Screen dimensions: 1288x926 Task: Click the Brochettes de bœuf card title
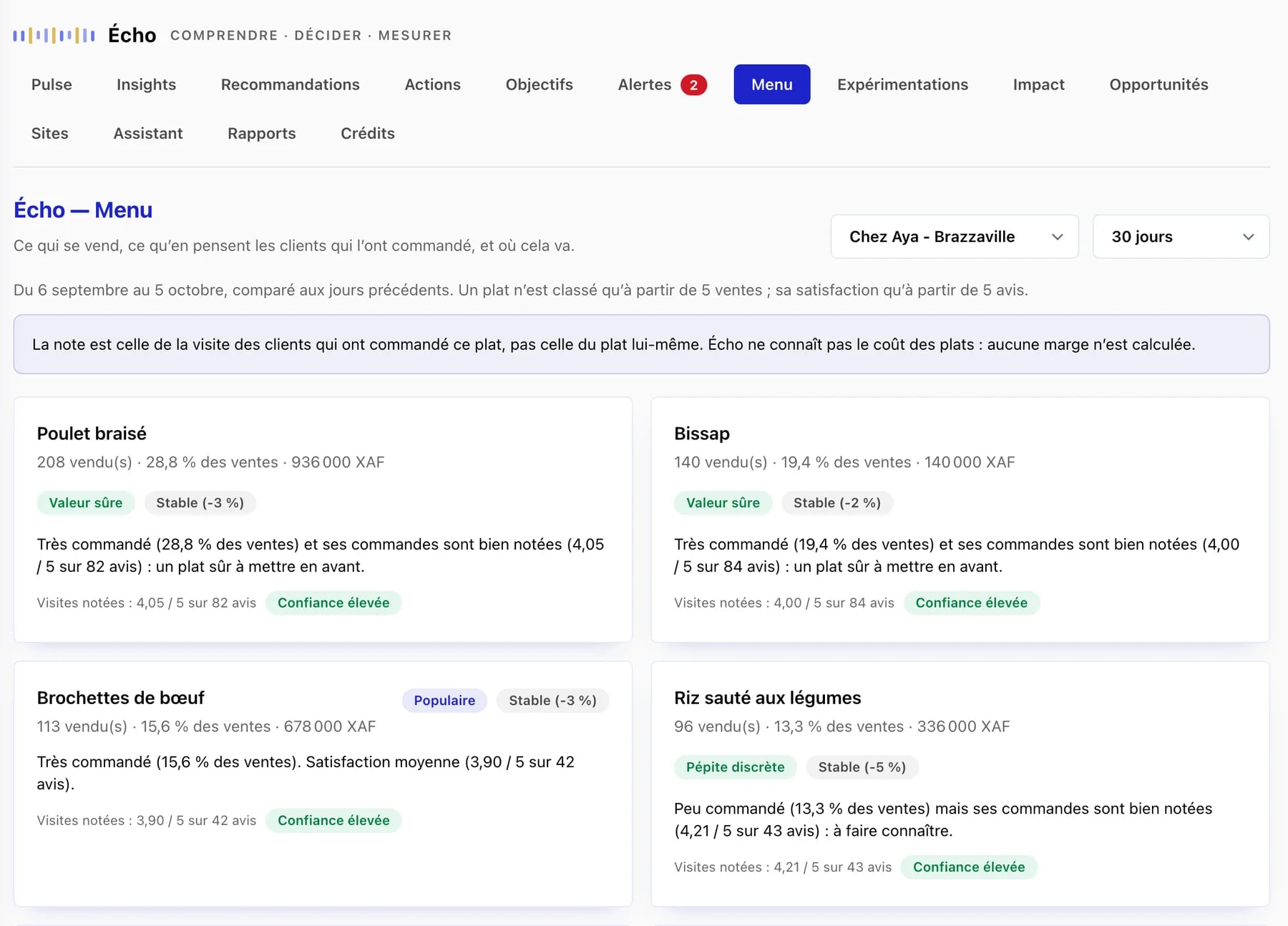pos(120,698)
